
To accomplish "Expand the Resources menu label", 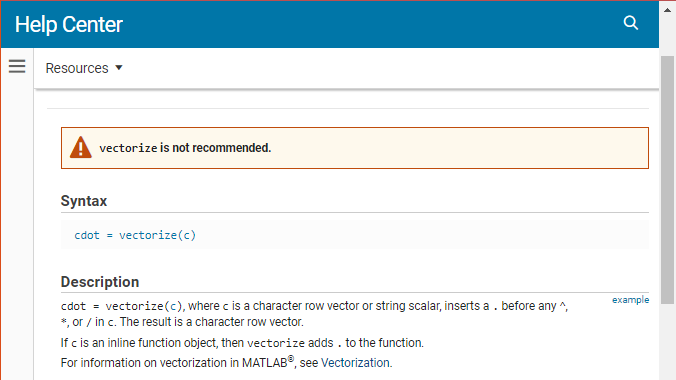I will pyautogui.click(x=77, y=68).
